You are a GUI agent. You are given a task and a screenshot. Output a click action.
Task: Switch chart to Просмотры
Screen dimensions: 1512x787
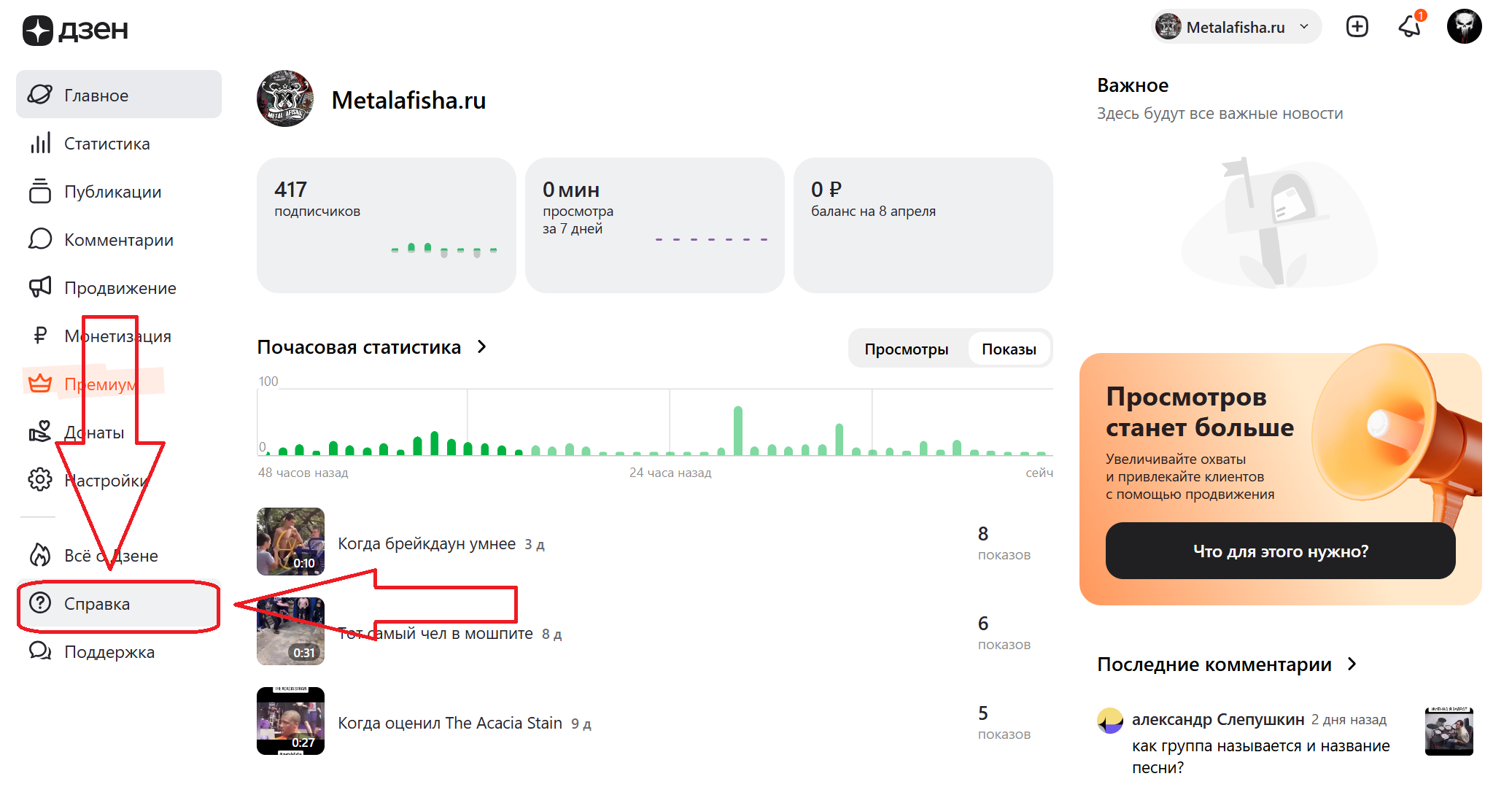(906, 349)
